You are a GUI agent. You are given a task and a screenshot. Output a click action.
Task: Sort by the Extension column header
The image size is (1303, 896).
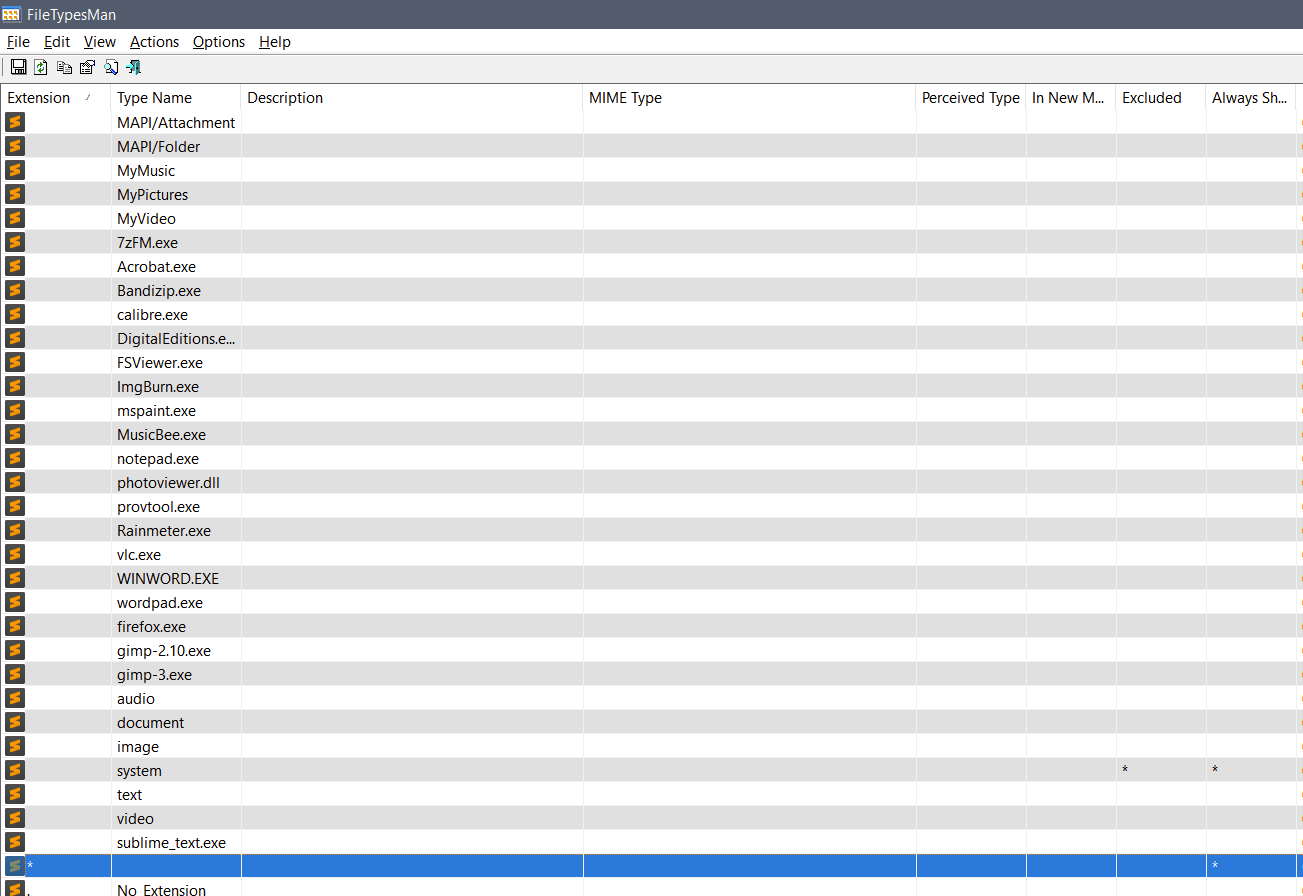[56, 98]
